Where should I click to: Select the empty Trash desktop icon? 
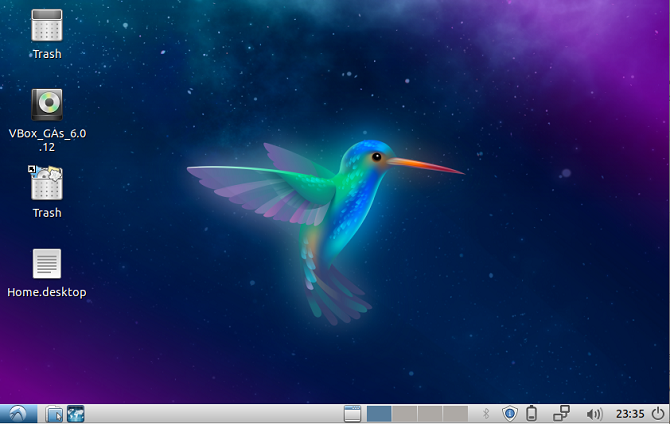[x=47, y=26]
